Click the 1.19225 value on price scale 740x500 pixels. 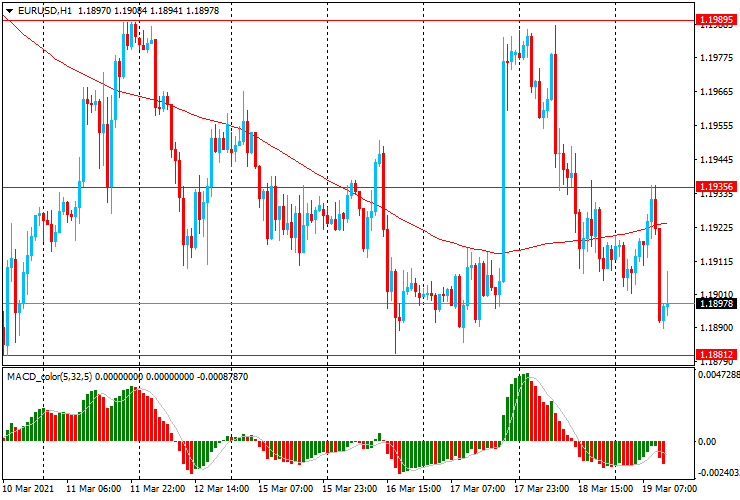click(x=716, y=228)
